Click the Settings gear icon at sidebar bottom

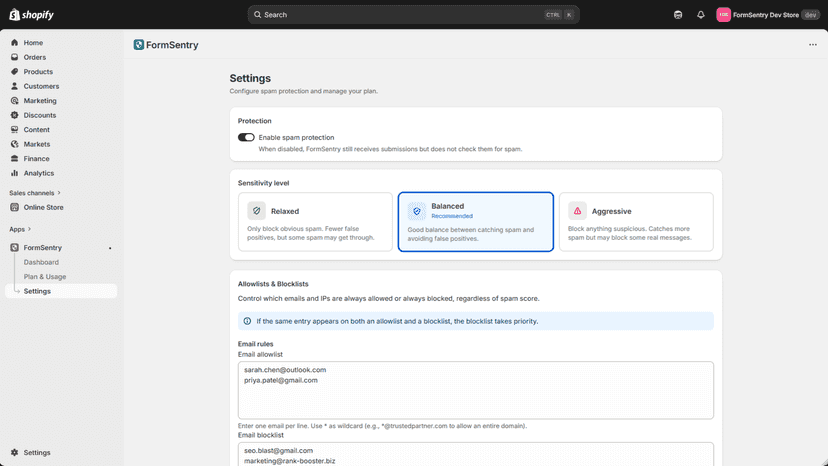14,453
